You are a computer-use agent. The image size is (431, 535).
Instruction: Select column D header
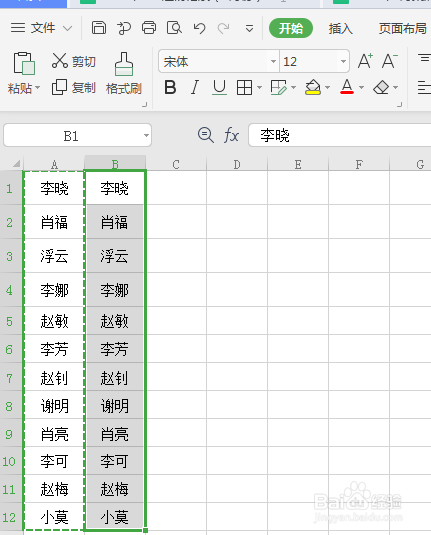(237, 164)
